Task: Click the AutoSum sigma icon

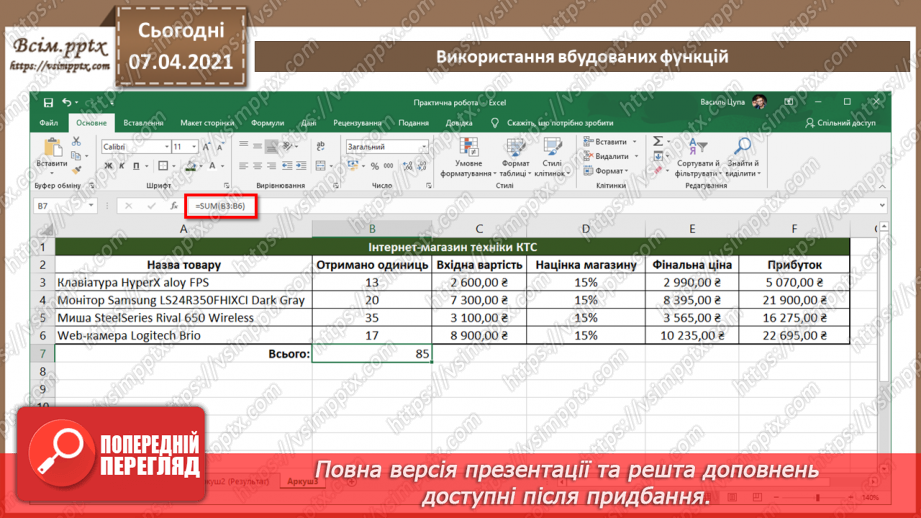Action: coord(658,142)
